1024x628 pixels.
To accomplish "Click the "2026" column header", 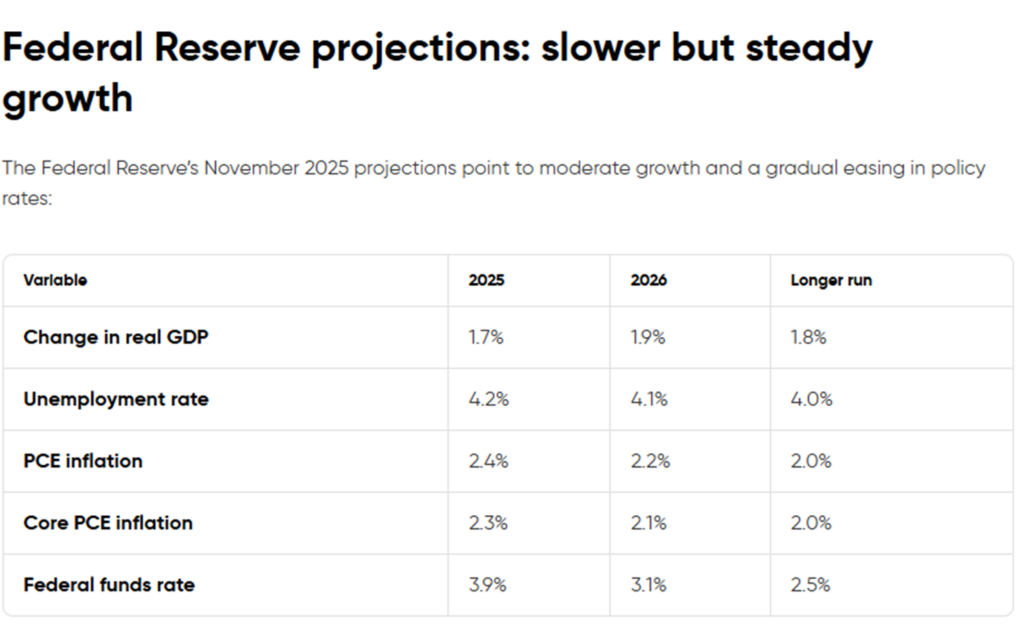I will [x=648, y=280].
